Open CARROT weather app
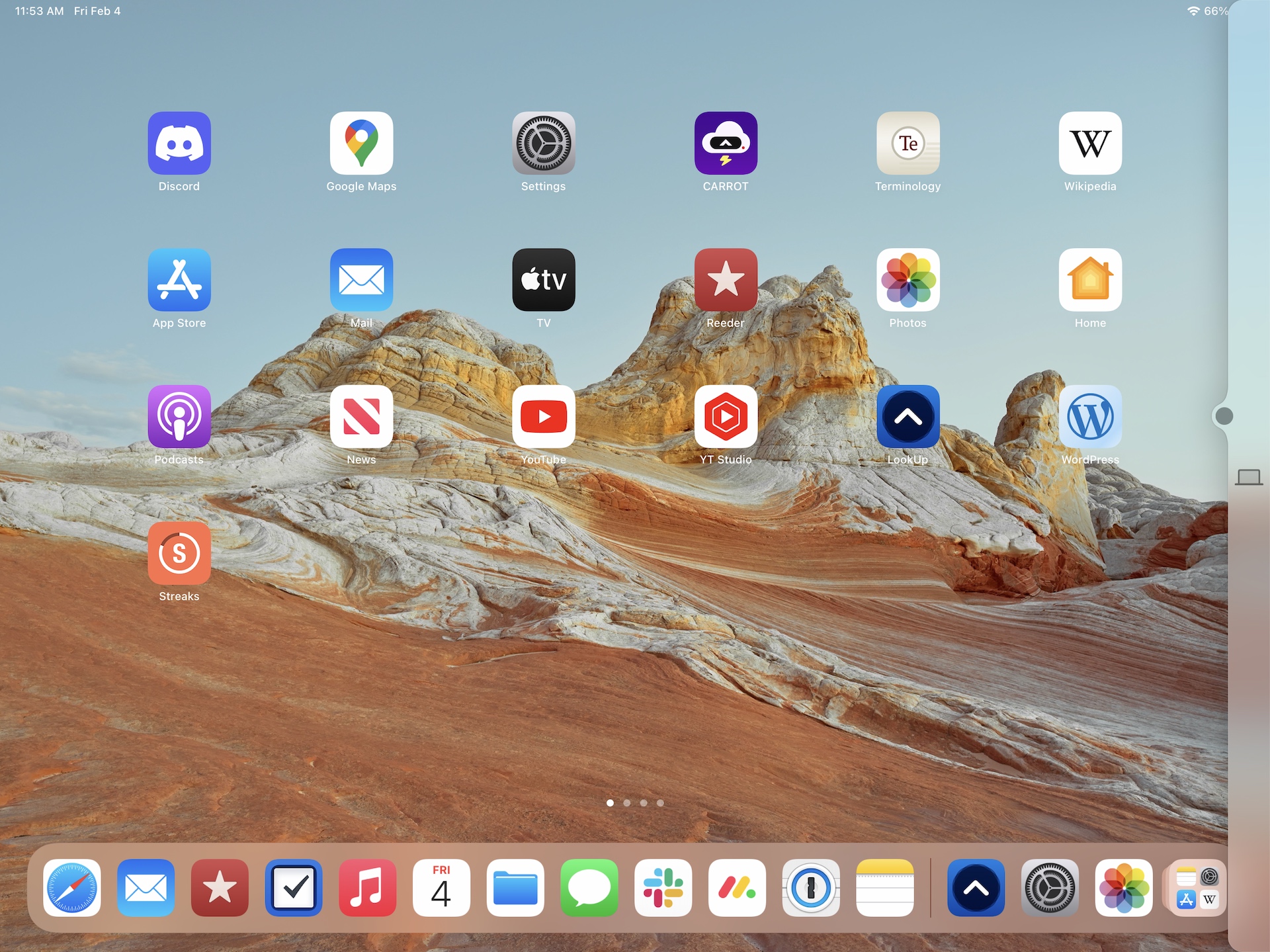The image size is (1270, 952). 726,143
